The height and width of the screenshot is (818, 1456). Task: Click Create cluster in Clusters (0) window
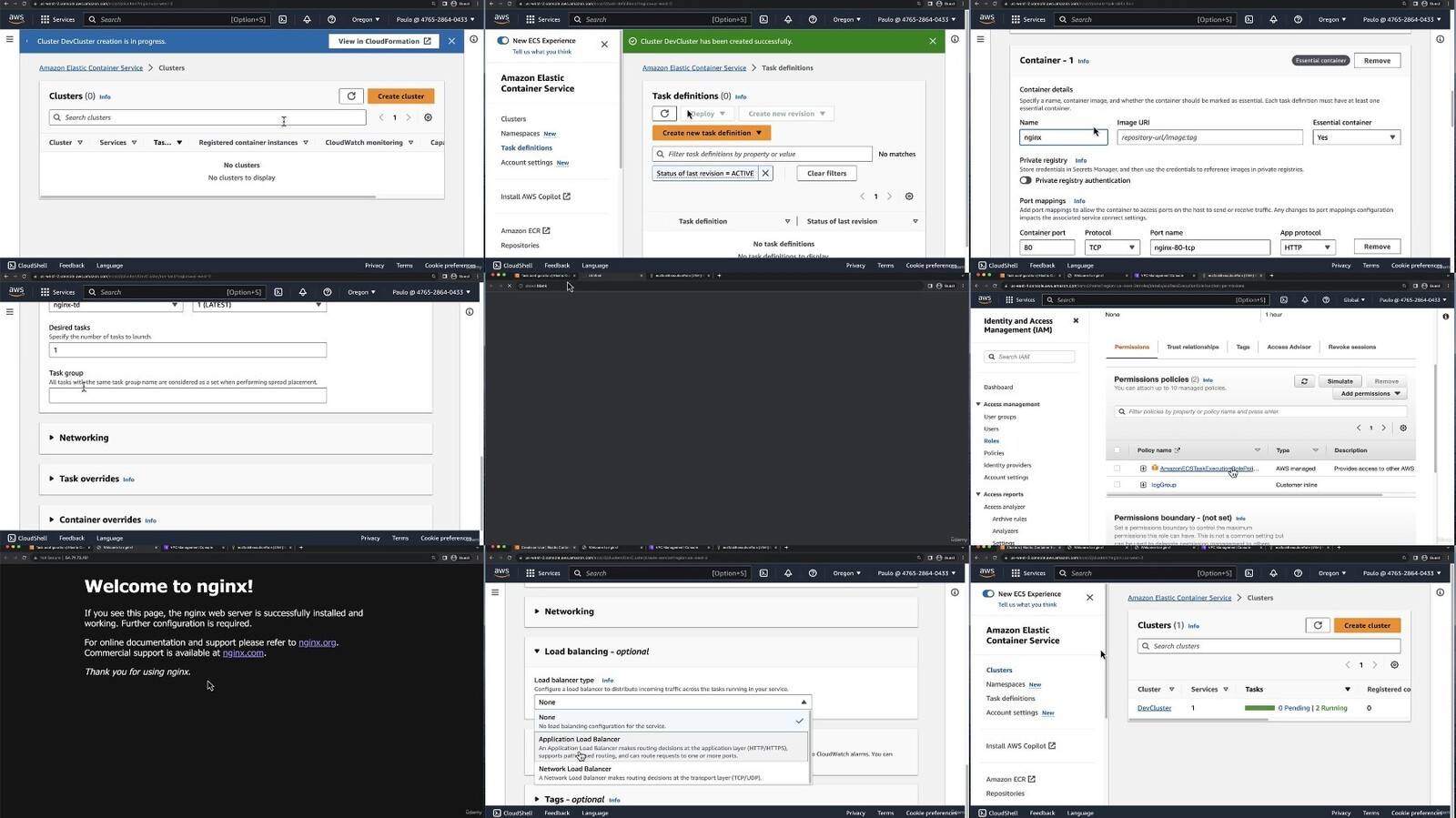pos(400,96)
